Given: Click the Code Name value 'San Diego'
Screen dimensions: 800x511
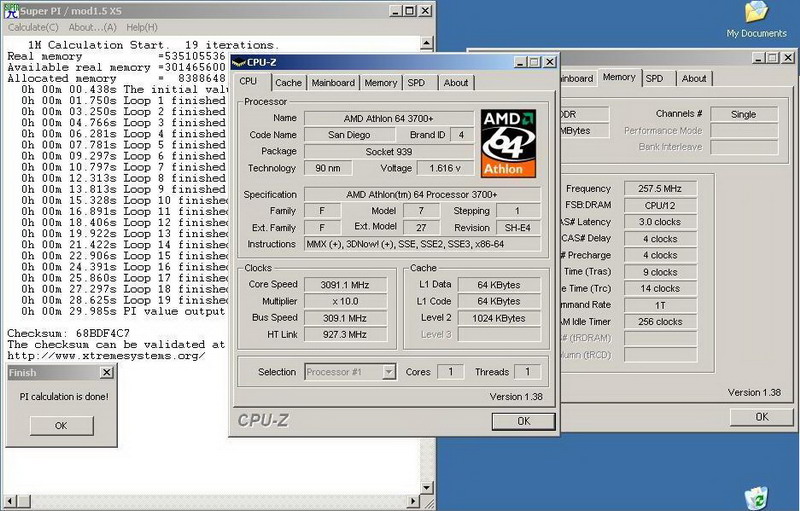Looking at the screenshot, I should point(349,135).
